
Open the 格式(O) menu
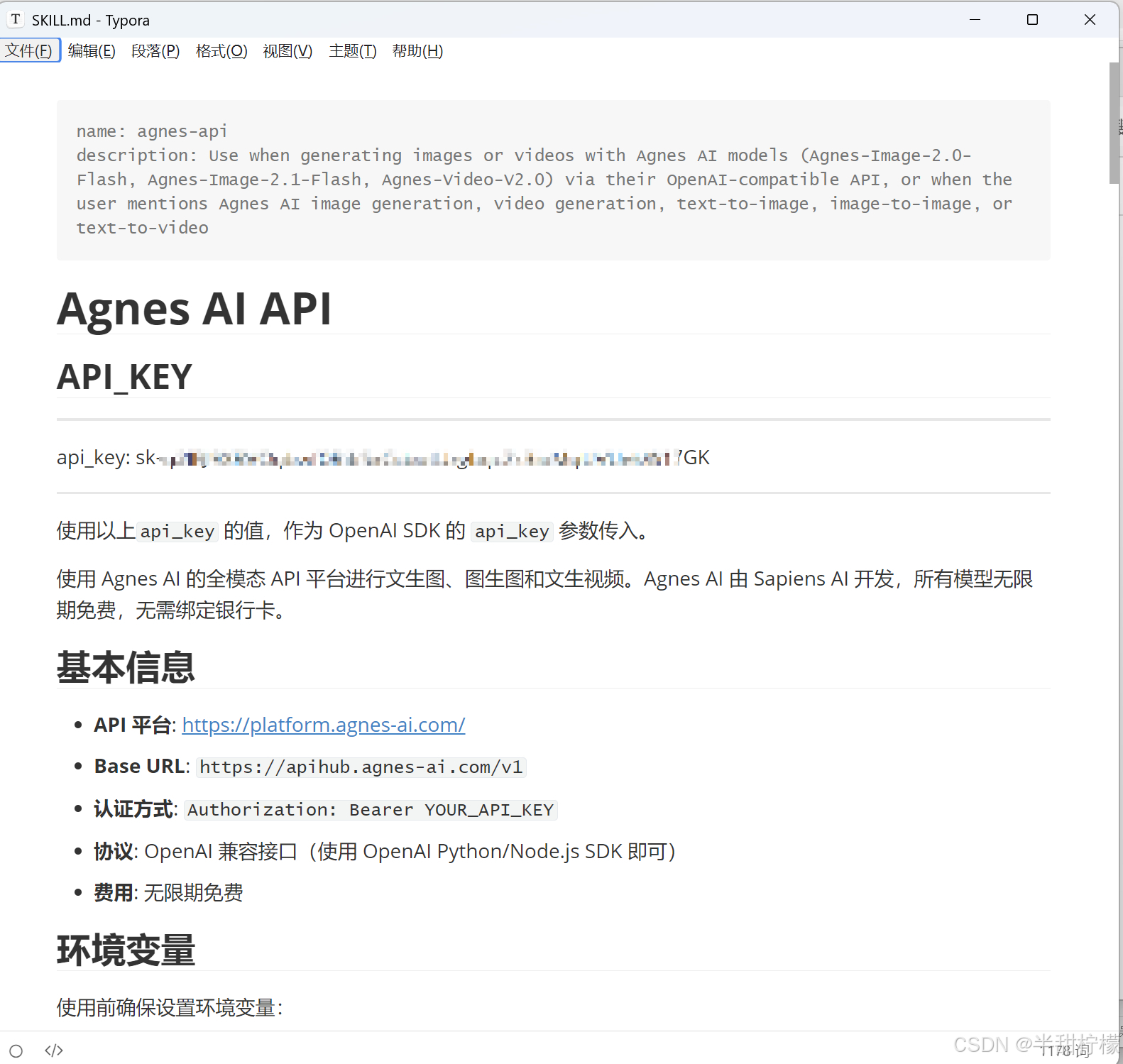pyautogui.click(x=221, y=51)
